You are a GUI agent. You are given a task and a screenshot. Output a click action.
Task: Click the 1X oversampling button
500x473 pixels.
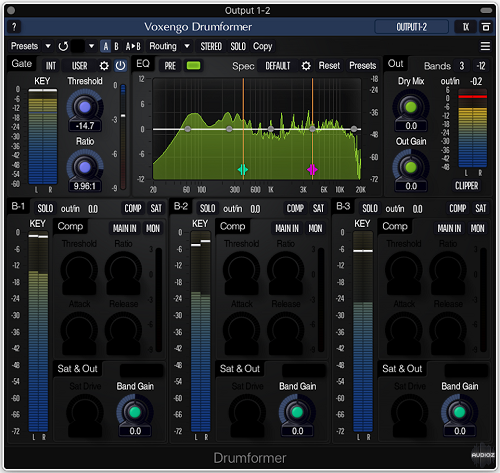click(466, 27)
